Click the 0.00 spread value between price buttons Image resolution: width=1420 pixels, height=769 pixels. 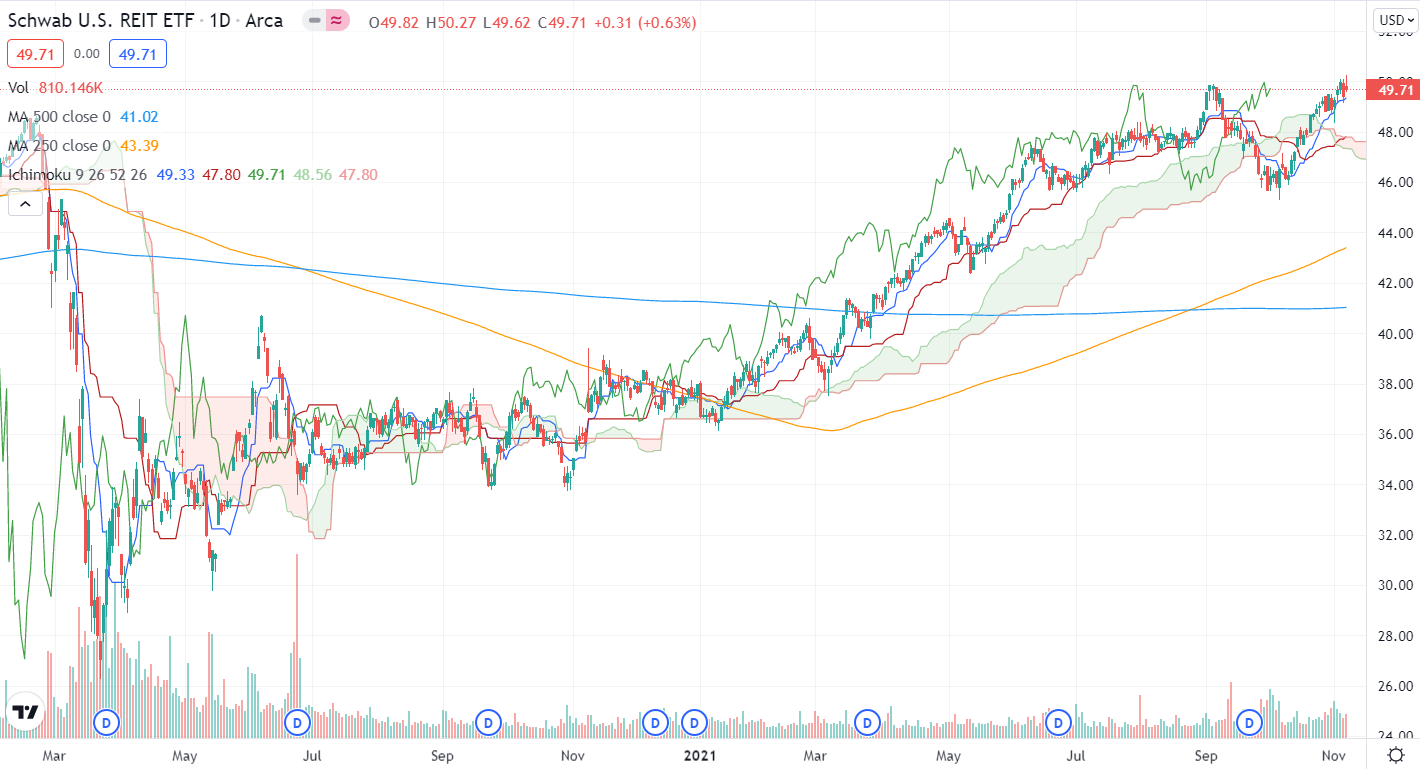click(87, 54)
